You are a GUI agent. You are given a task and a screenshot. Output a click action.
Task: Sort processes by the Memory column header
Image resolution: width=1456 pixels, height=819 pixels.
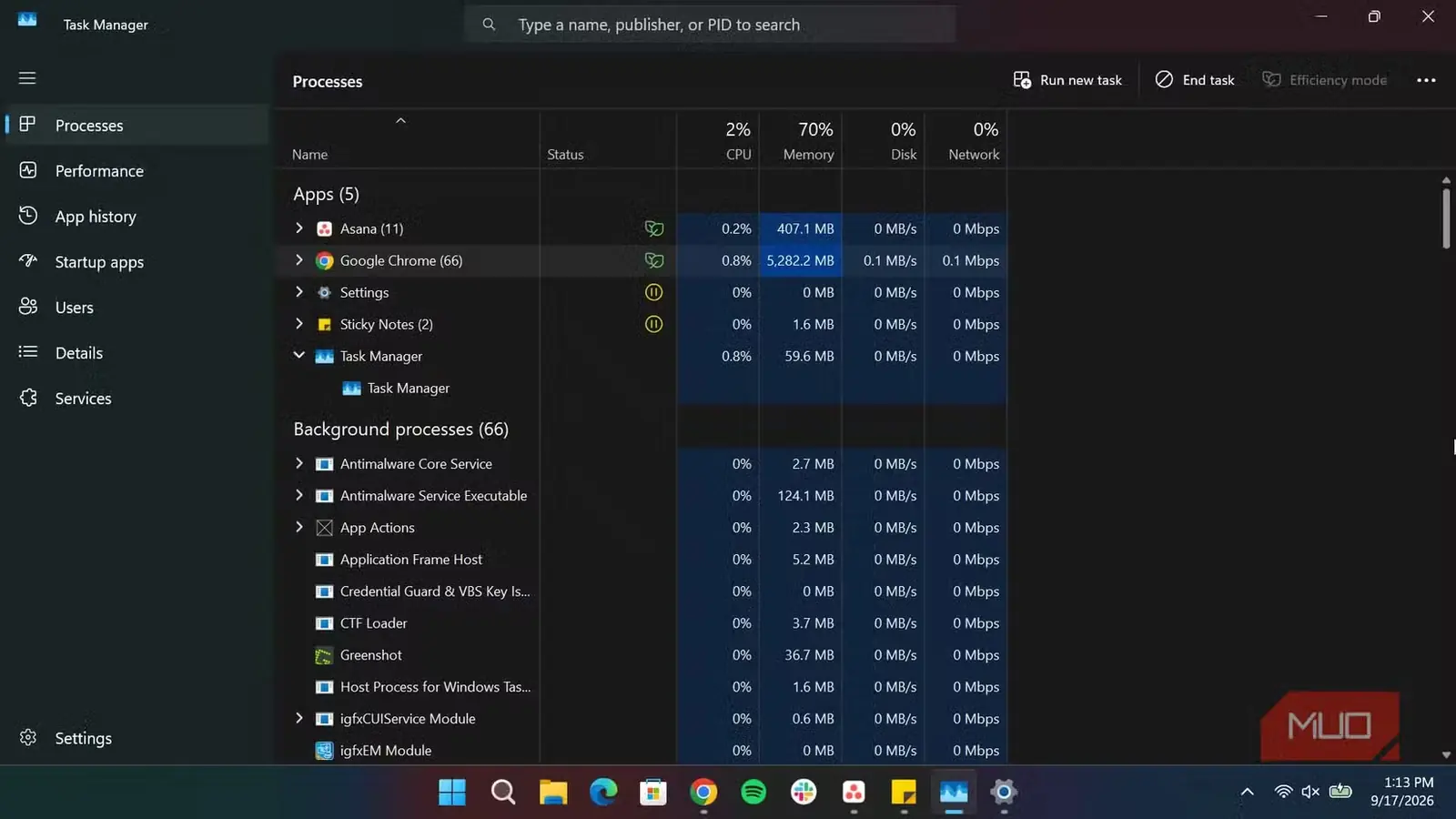[801, 141]
